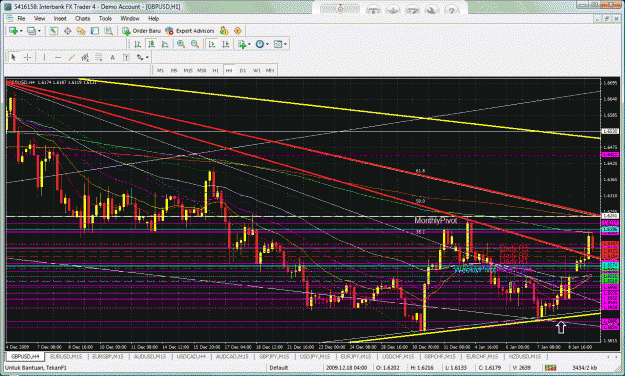Click the 3434/2 kb connection status
This screenshot has height=376, width=625.
584,368
